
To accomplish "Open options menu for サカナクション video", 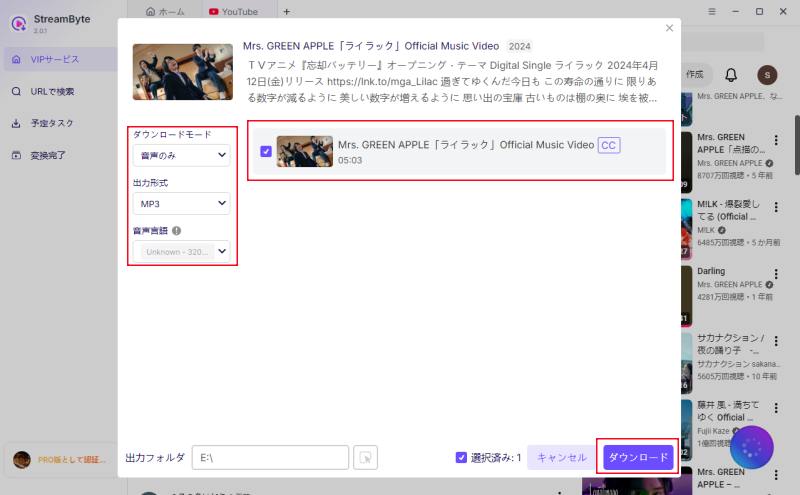I will [x=776, y=341].
